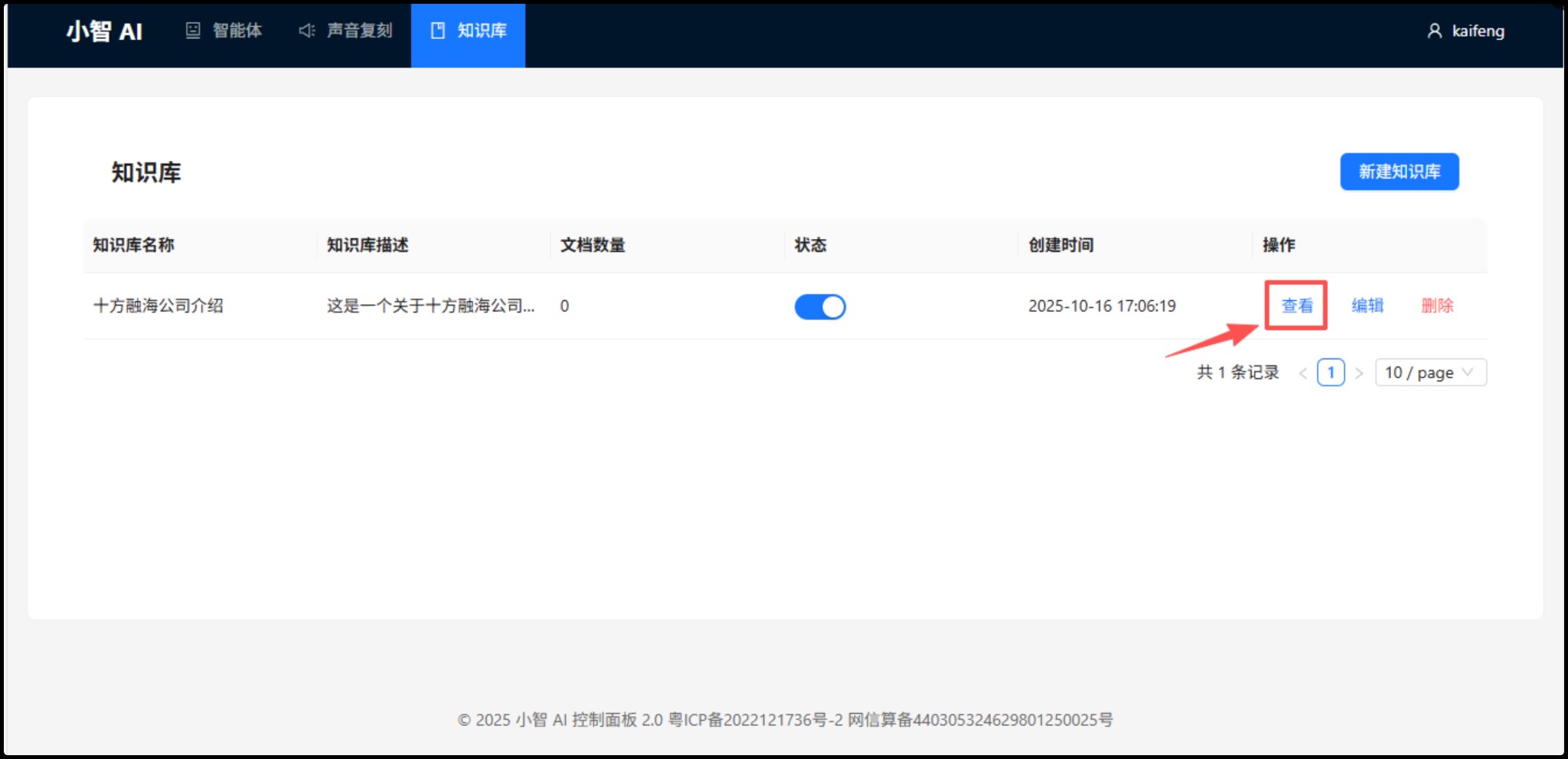Toggle the 十方融海公司介绍 status switch
The image size is (1568, 759).
tap(820, 307)
